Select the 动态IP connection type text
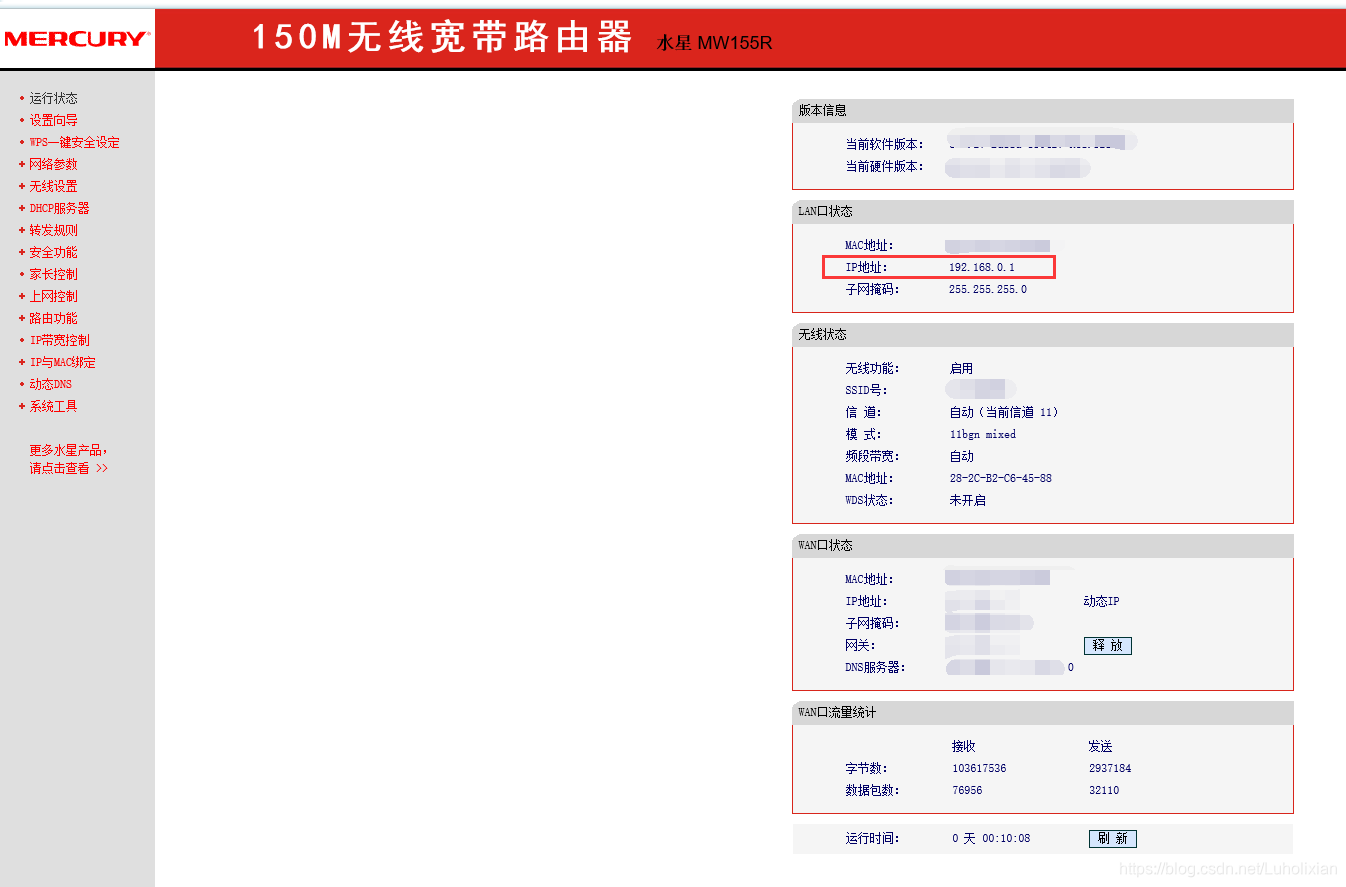 click(1102, 601)
